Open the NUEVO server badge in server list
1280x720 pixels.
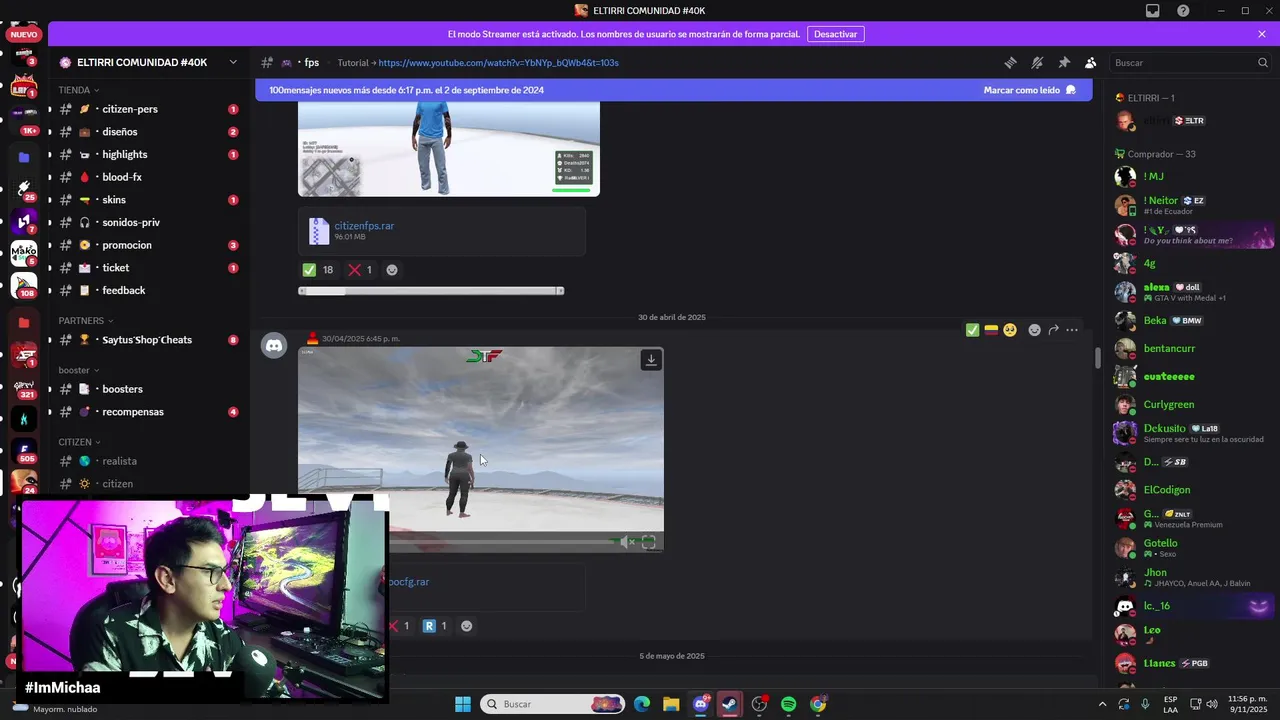pos(24,34)
